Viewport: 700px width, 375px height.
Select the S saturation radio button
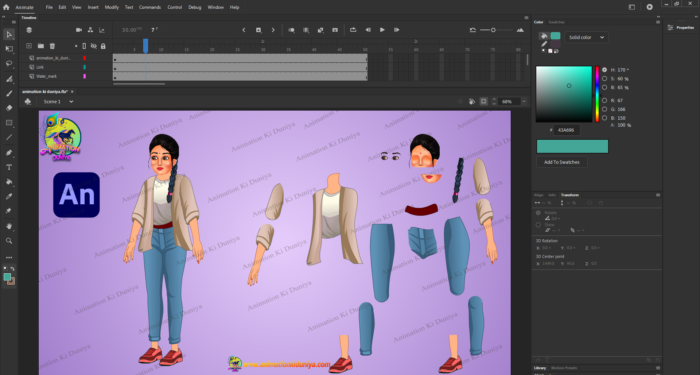604,79
